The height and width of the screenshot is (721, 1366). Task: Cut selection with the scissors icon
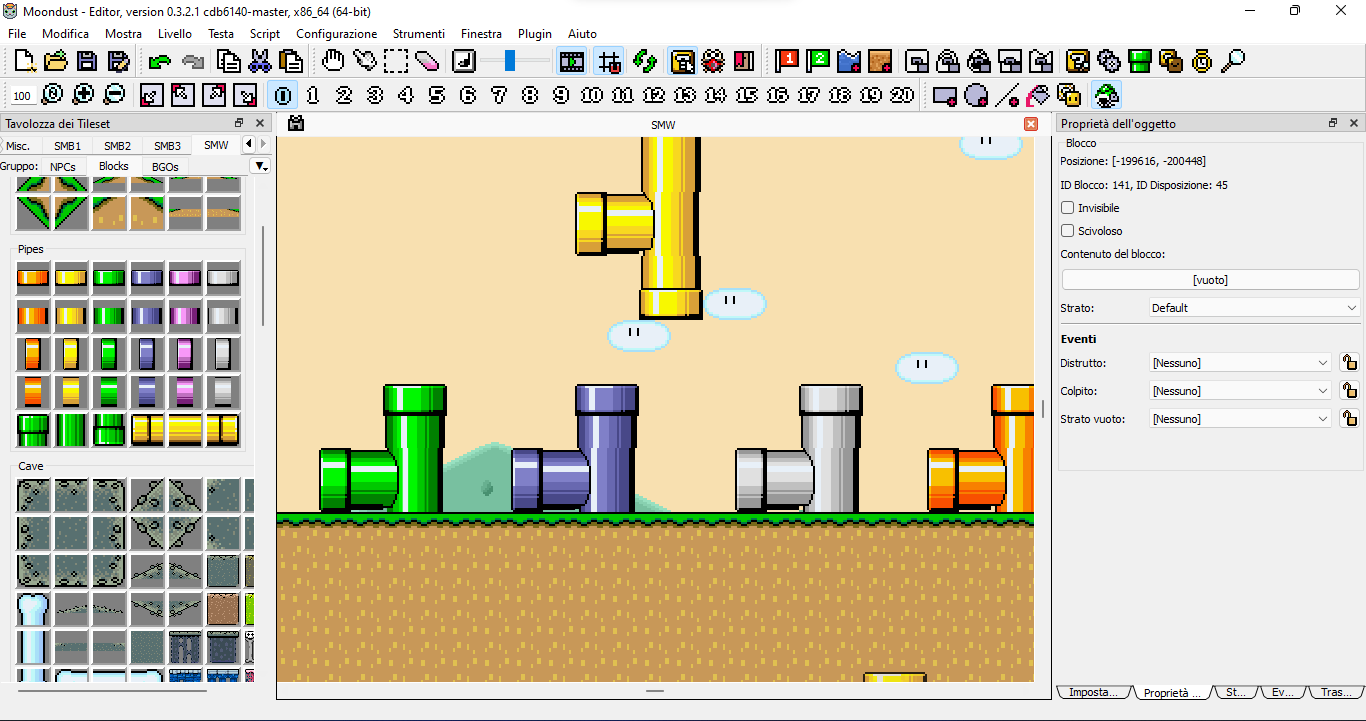coord(260,61)
